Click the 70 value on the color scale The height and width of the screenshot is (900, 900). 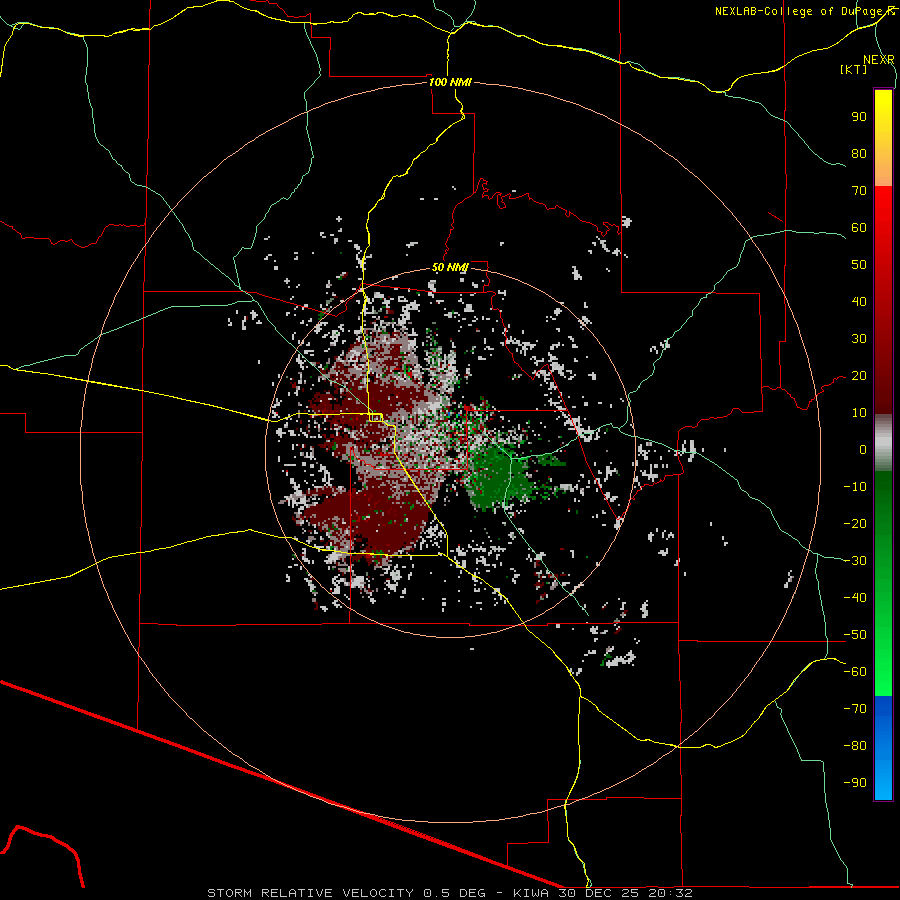pyautogui.click(x=859, y=191)
